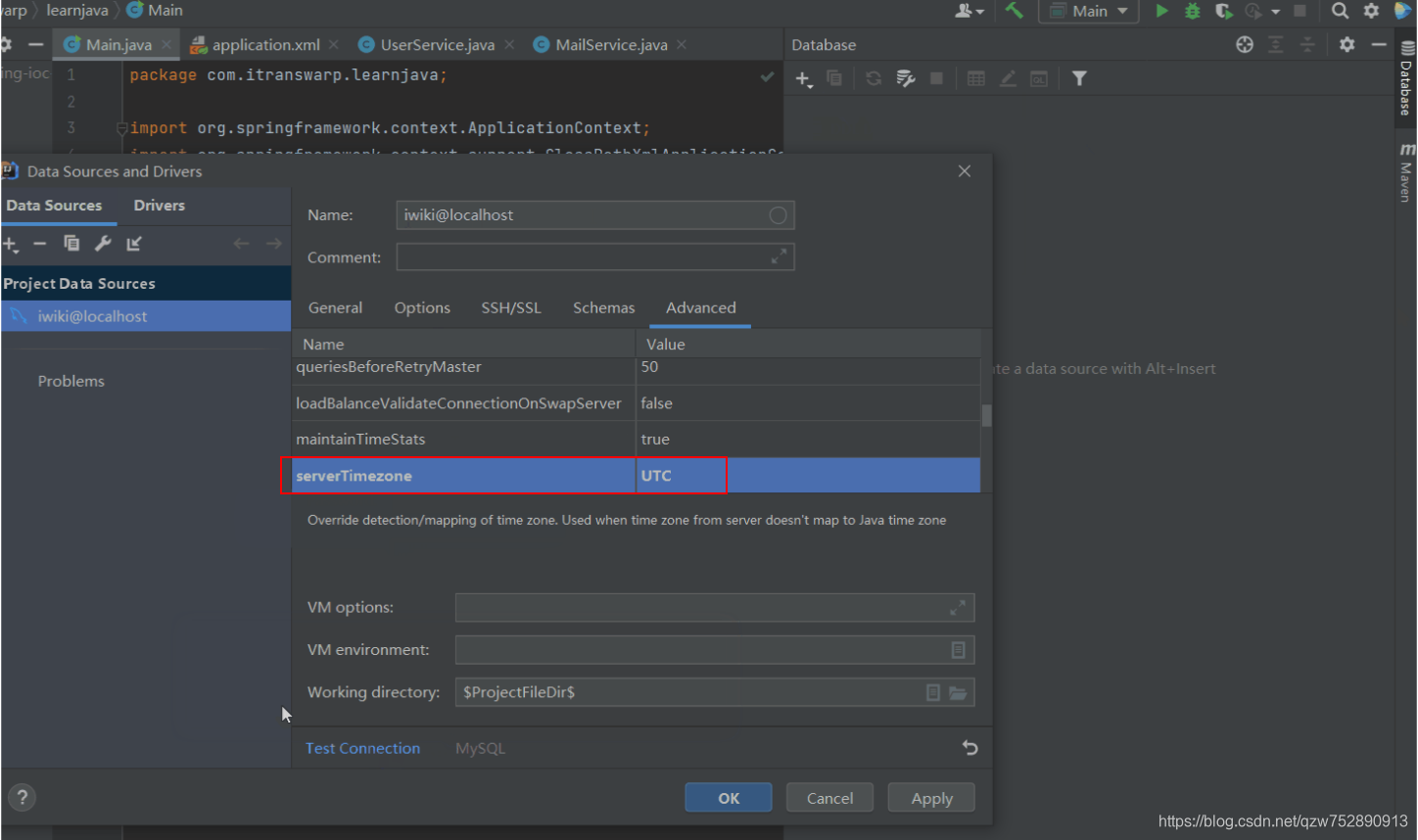Click the locate/scroll-from-editor target icon
Image resolution: width=1418 pixels, height=840 pixels.
coord(1245,44)
